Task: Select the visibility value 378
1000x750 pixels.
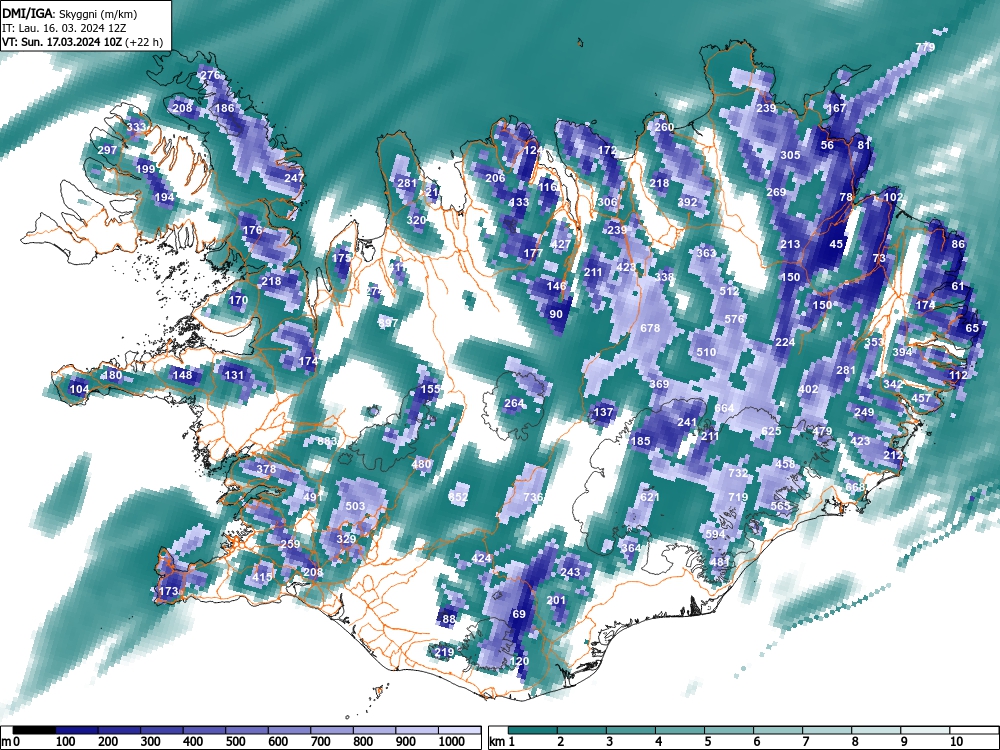Action: click(x=266, y=469)
